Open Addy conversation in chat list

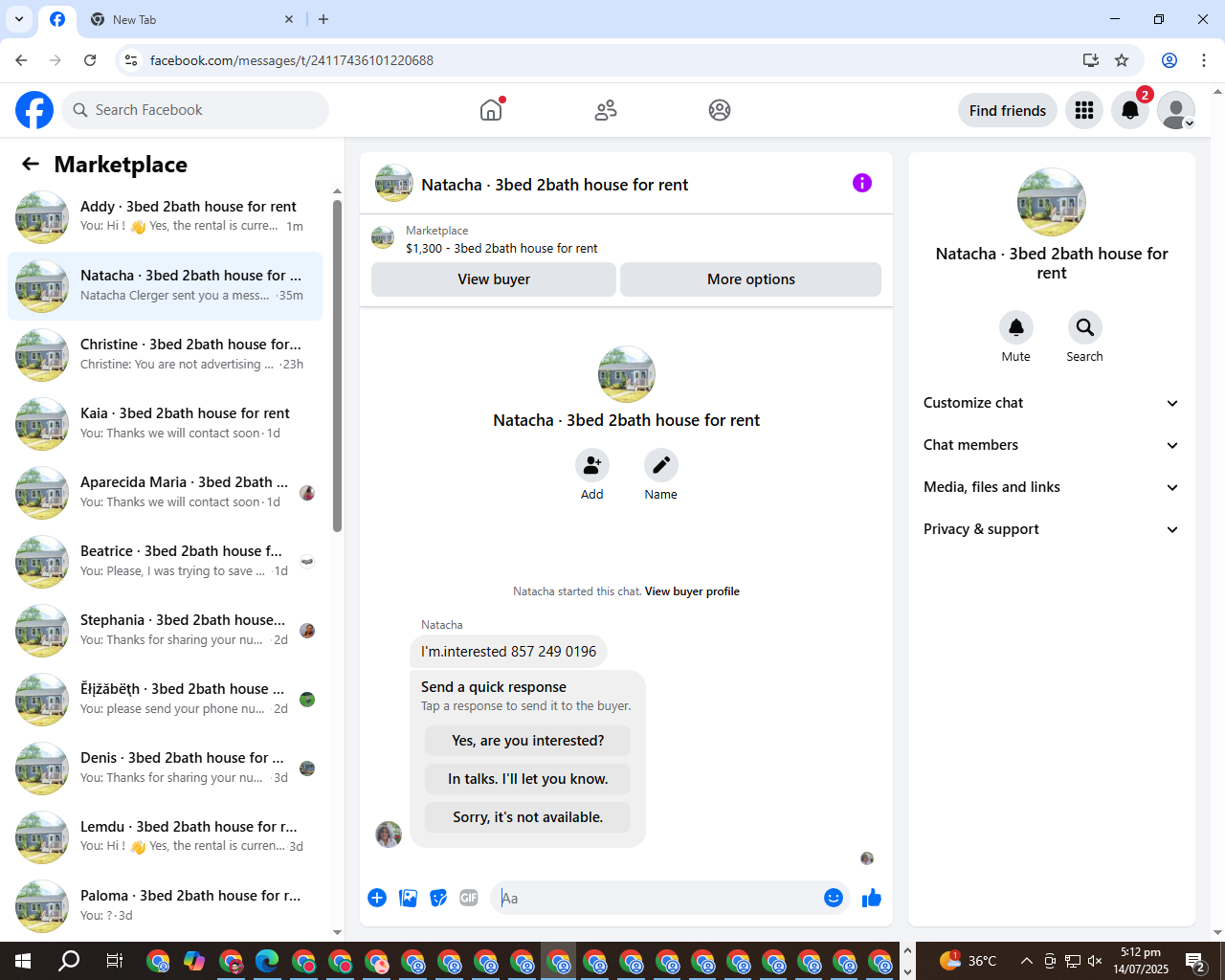165,216
